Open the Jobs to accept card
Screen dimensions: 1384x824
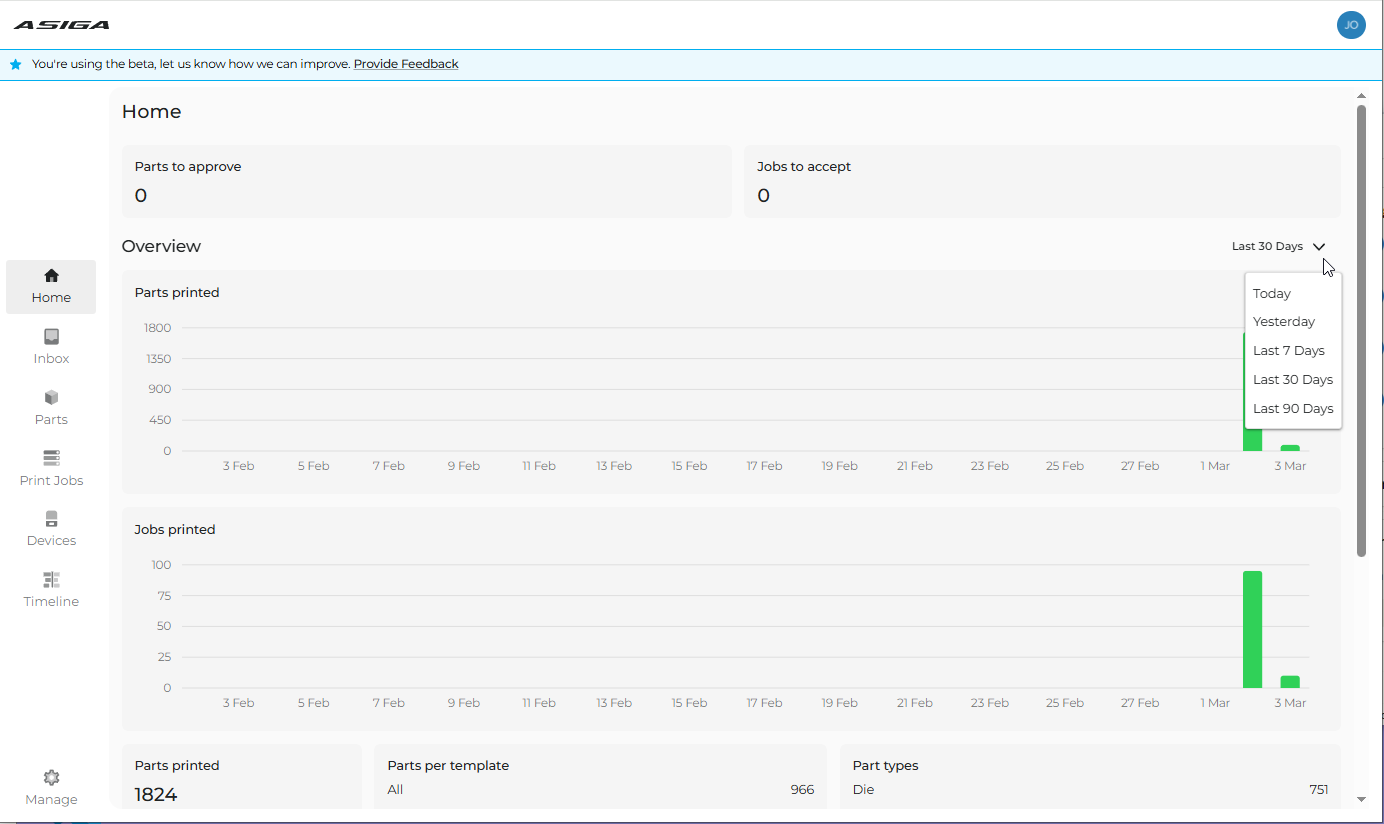click(x=1042, y=181)
